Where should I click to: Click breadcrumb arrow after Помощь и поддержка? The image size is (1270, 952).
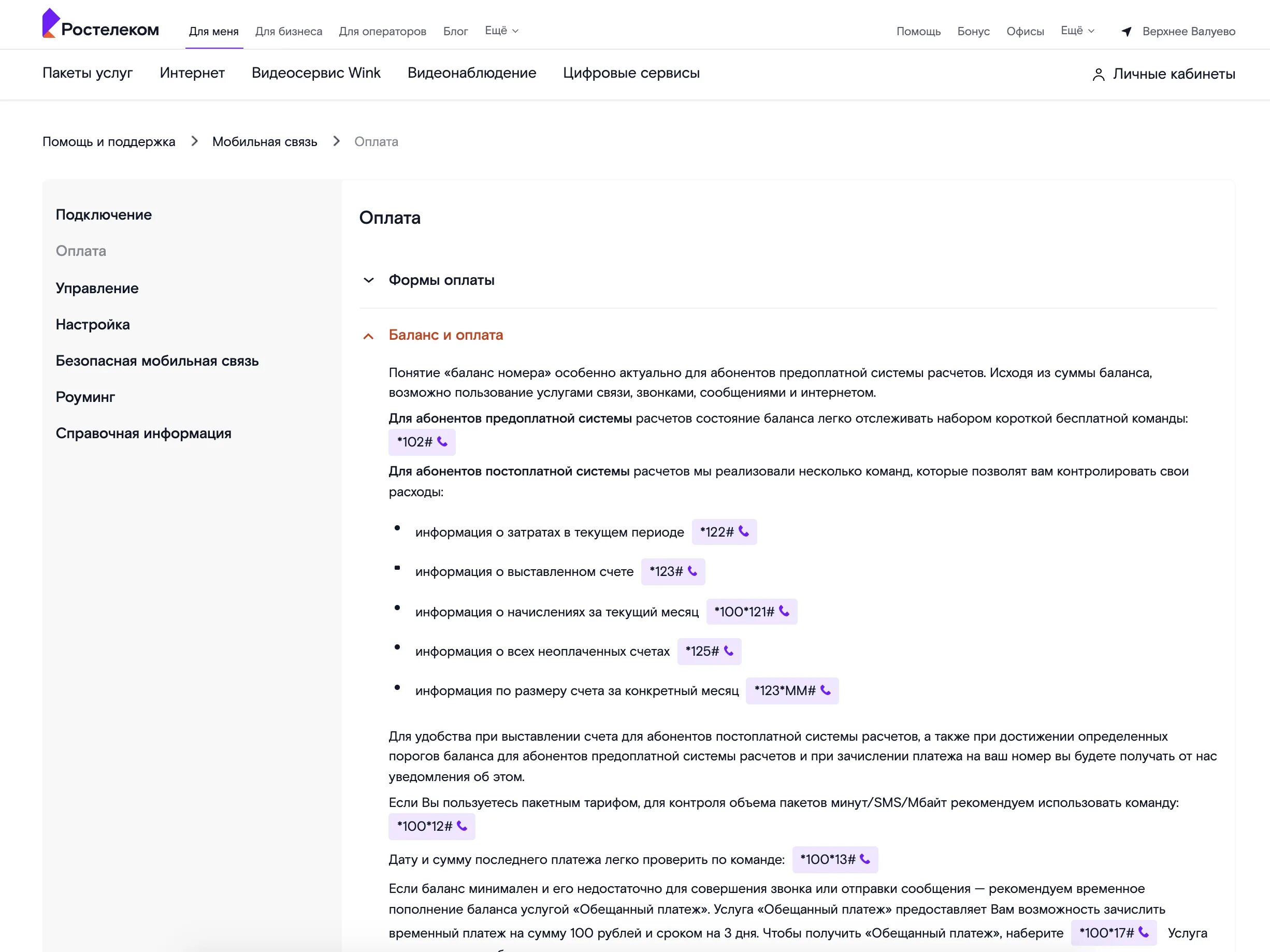pyautogui.click(x=195, y=141)
